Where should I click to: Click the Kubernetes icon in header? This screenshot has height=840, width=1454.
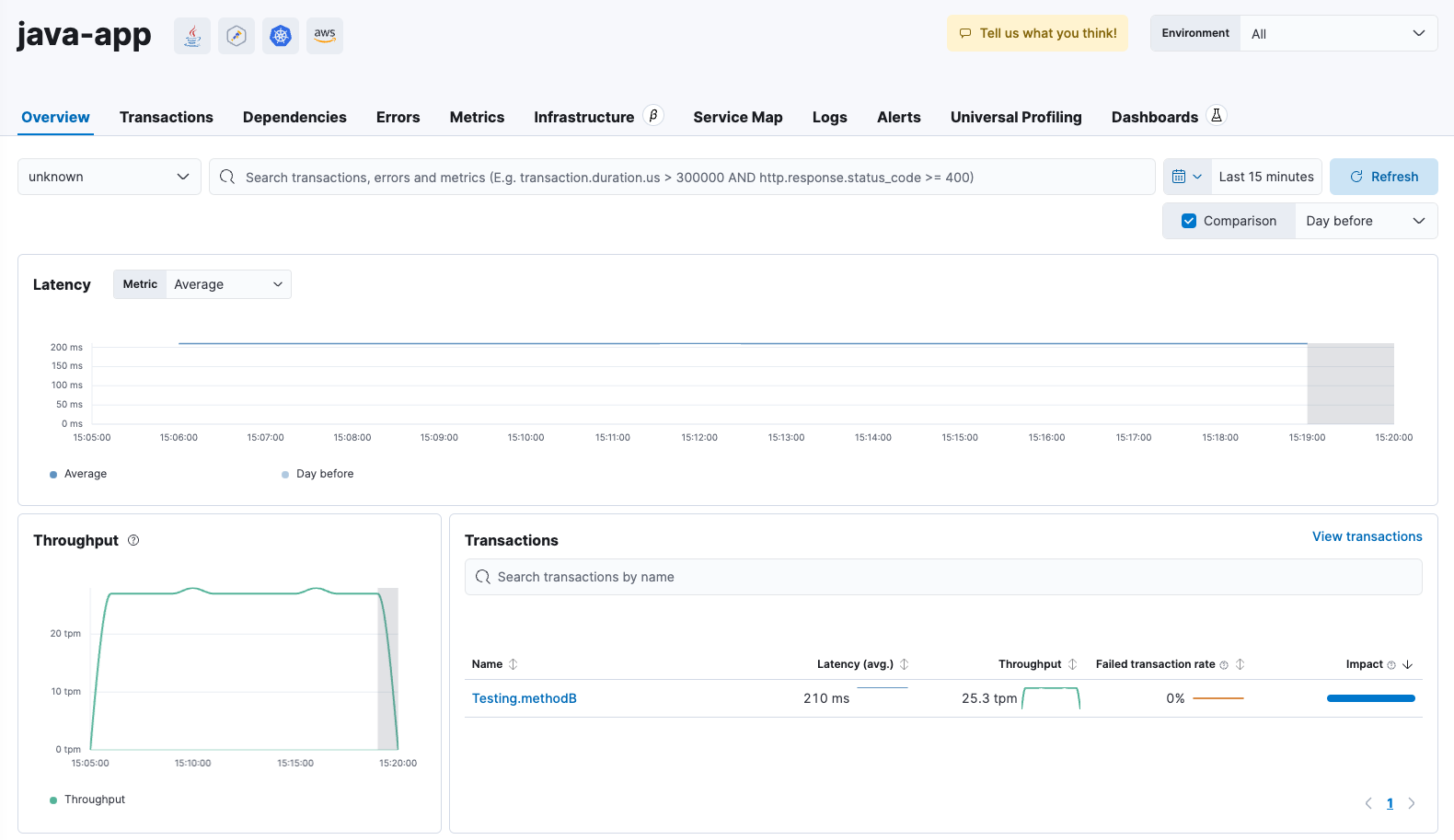coord(281,36)
